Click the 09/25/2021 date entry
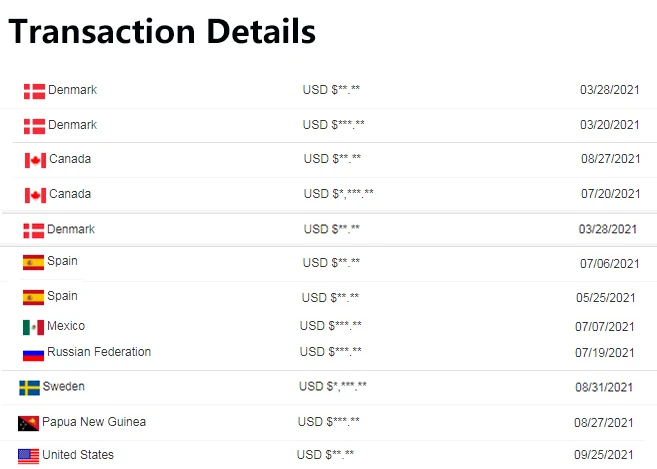This screenshot has height=469, width=657. click(x=604, y=455)
